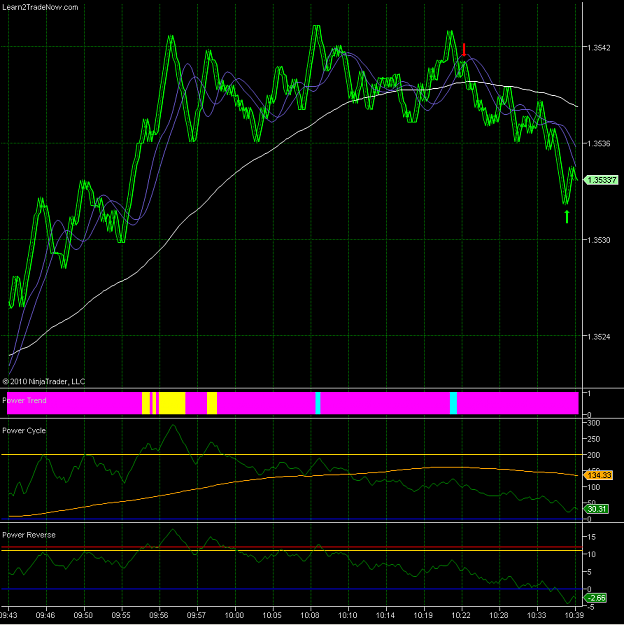This screenshot has height=625, width=624.
Task: Click the Power Trend indicator label
Action: pos(24,400)
